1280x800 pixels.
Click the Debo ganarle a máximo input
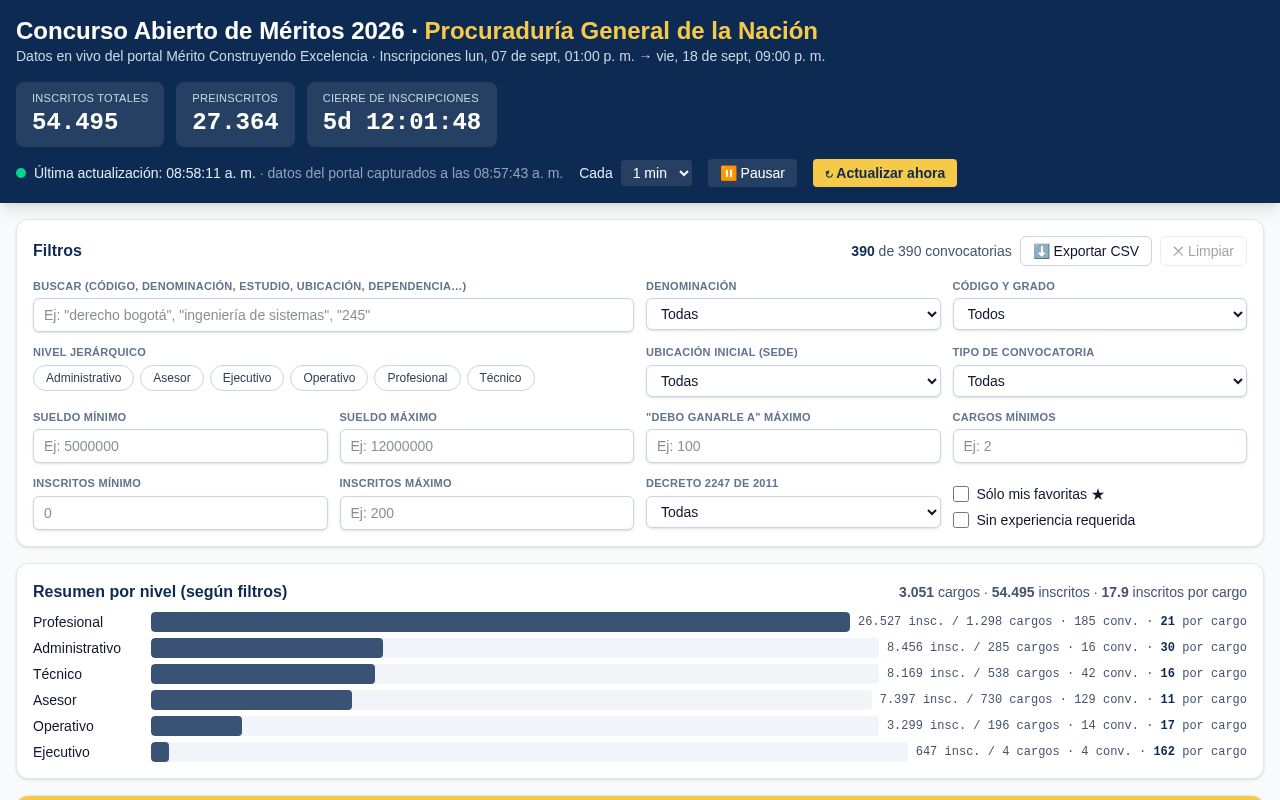tap(793, 446)
